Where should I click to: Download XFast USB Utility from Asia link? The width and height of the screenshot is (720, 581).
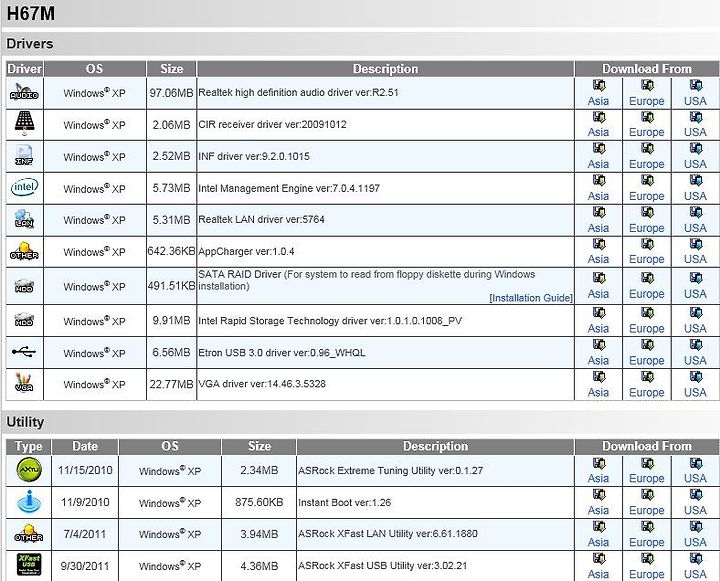click(x=598, y=574)
